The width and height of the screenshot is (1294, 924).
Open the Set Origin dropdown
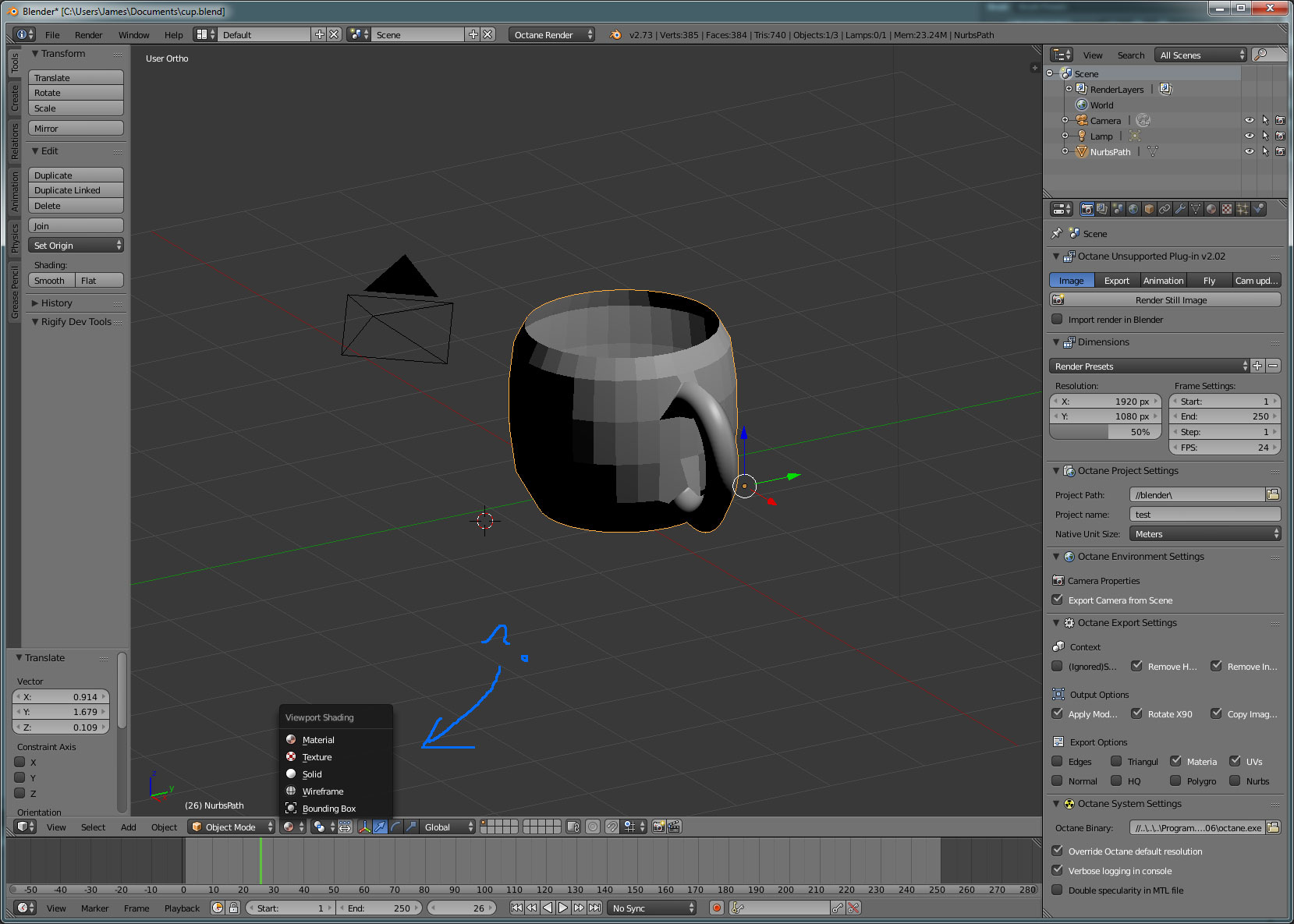(76, 246)
